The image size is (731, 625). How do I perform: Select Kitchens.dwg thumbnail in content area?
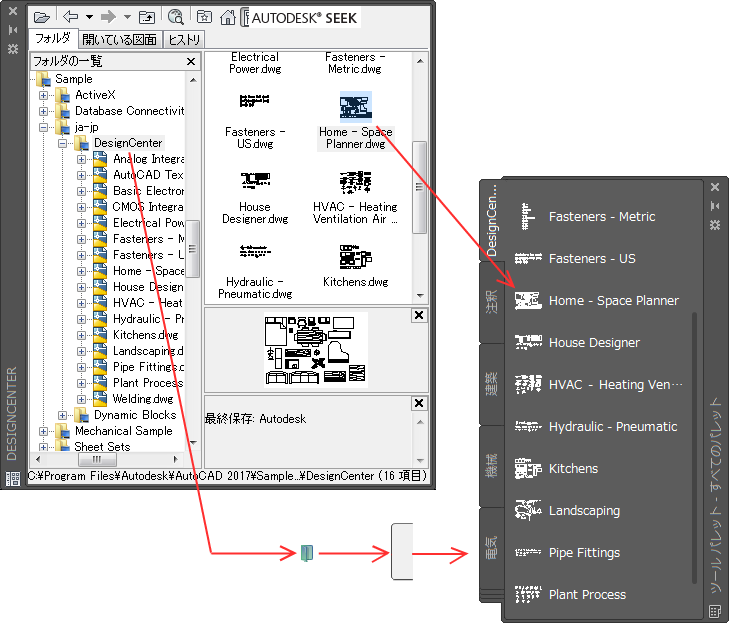coord(356,257)
